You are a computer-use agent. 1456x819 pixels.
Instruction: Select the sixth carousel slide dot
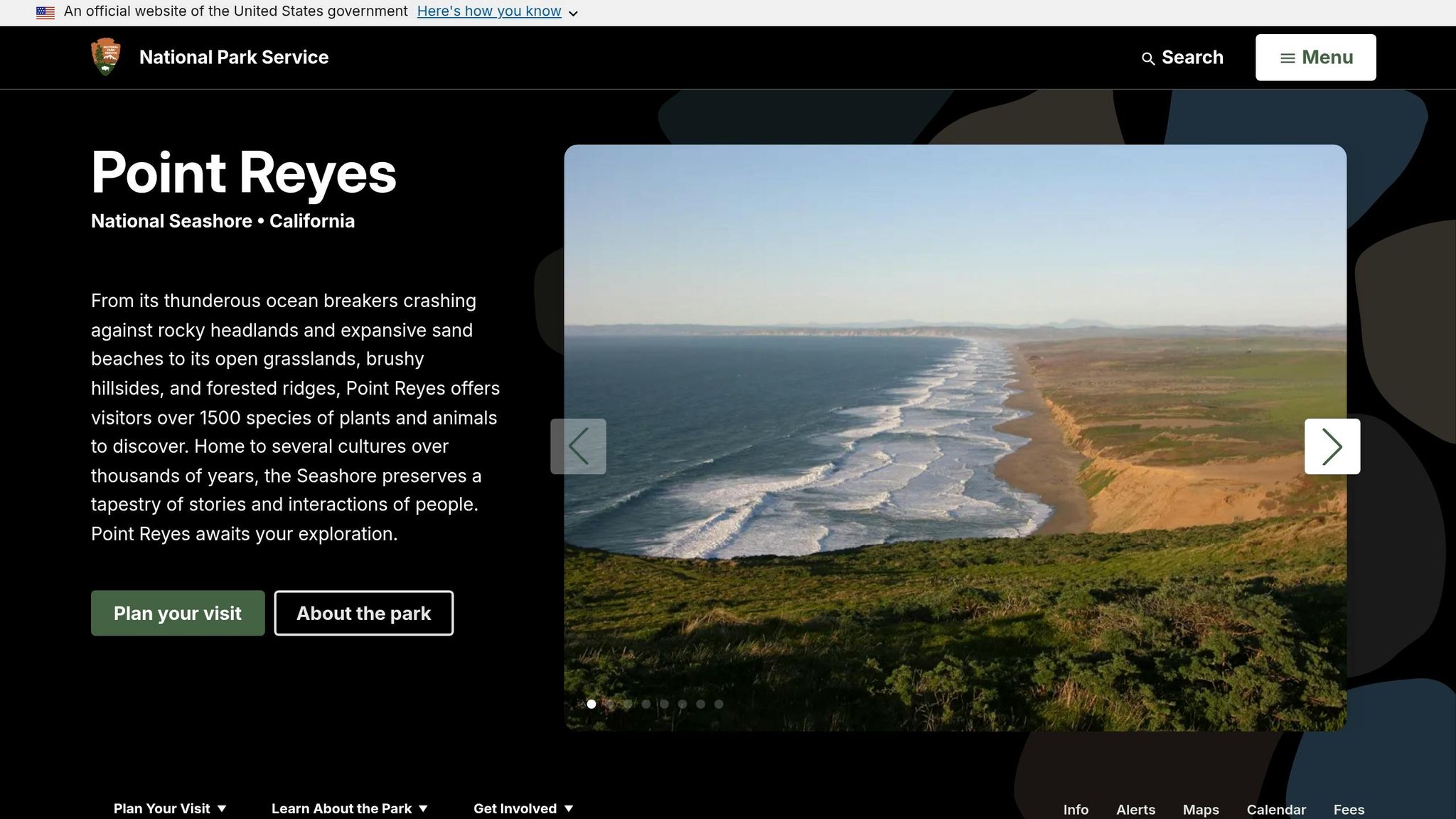(682, 704)
